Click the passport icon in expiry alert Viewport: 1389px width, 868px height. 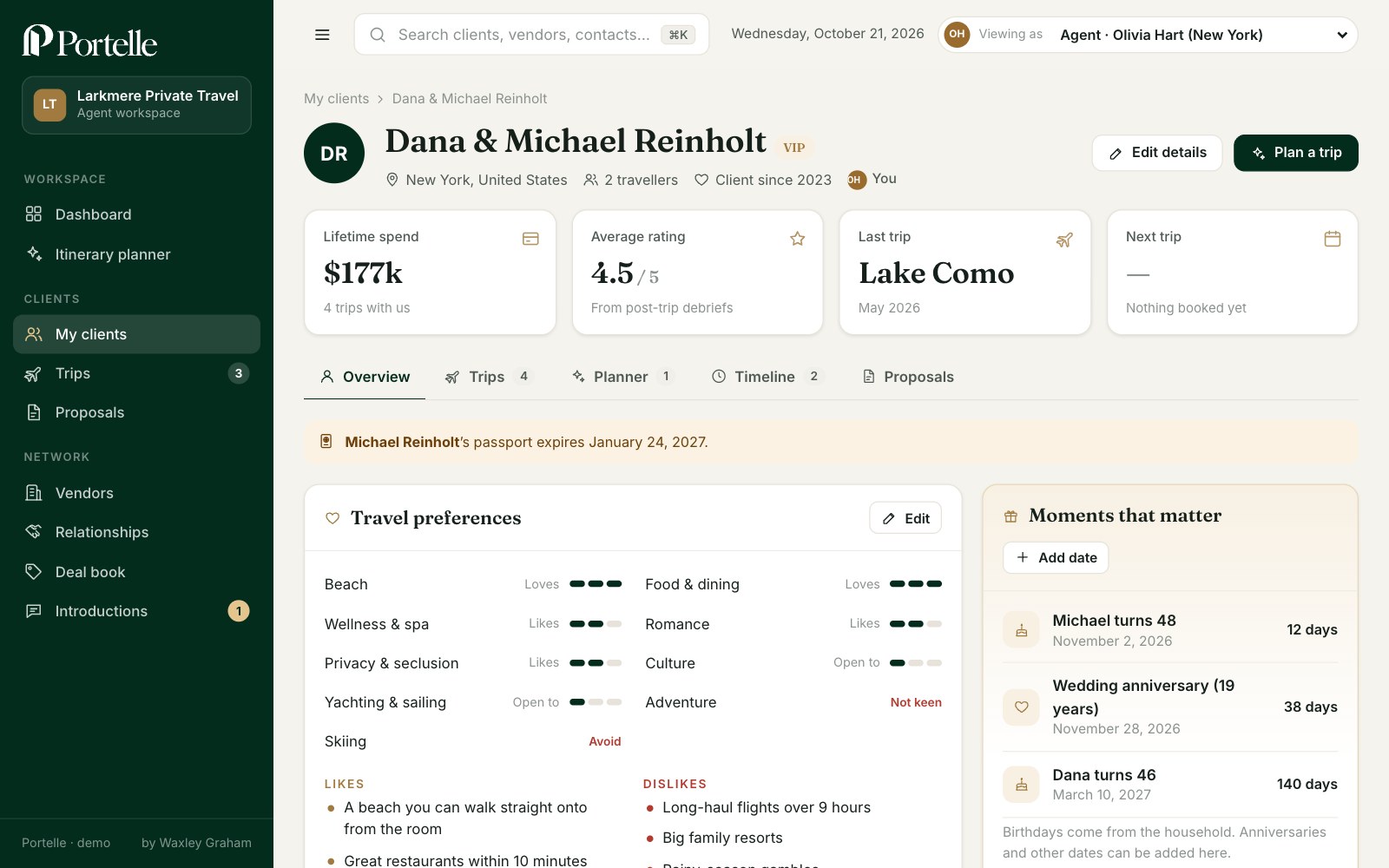326,442
